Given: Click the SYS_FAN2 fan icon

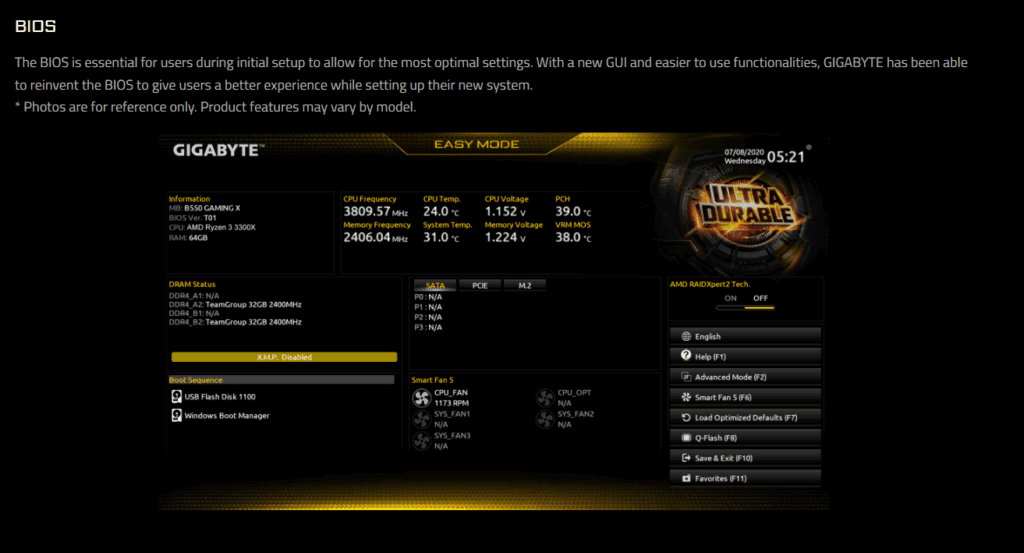Looking at the screenshot, I should pos(544,419).
